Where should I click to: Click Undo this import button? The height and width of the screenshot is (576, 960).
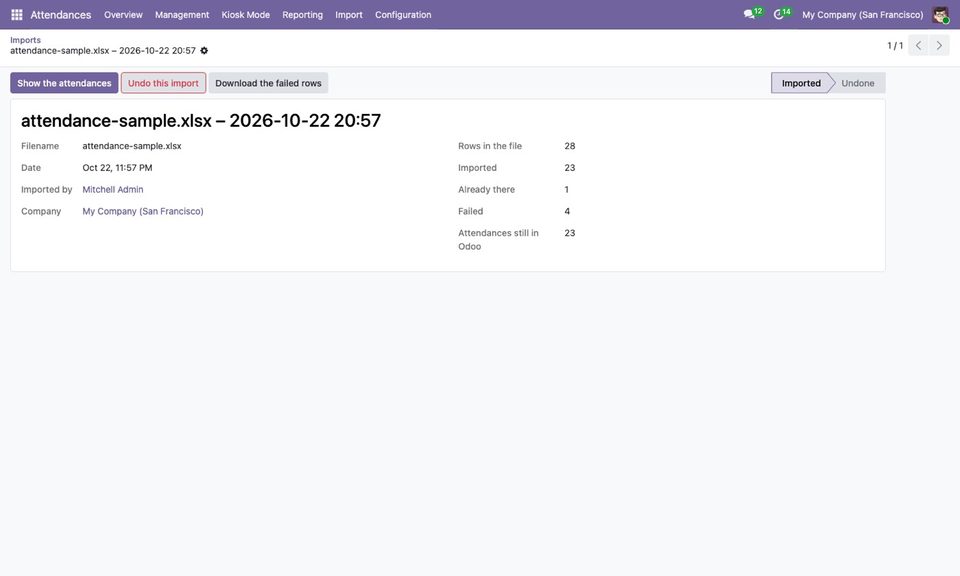163,83
